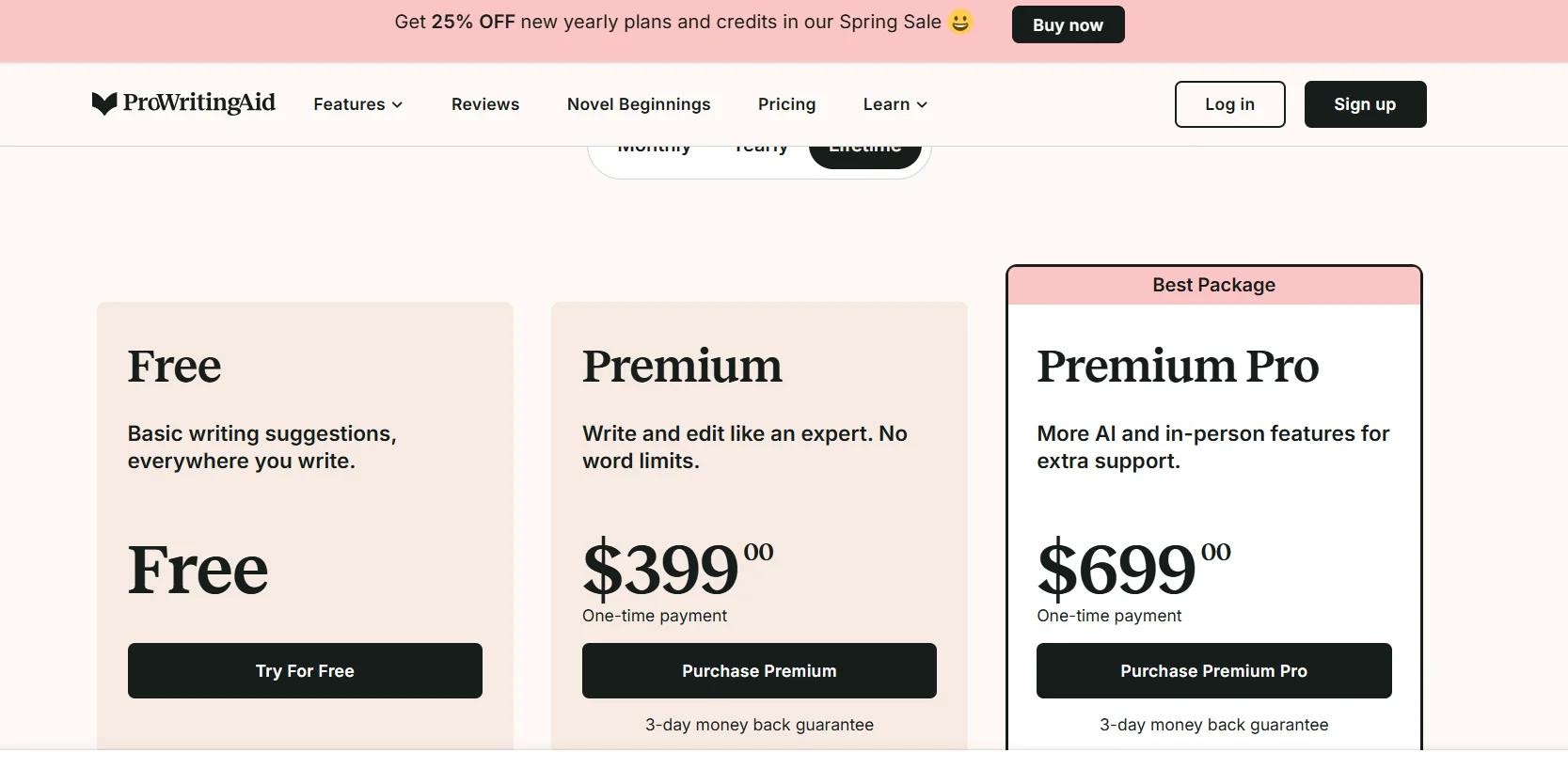
Task: Hit Buy now in the Spring Sale banner
Action: tap(1068, 25)
